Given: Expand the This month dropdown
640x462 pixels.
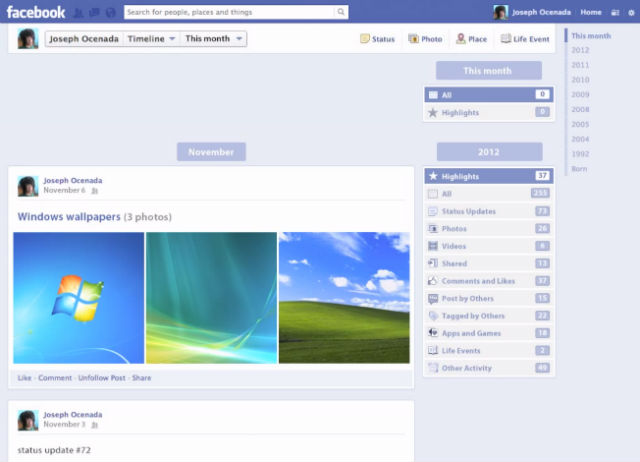Looking at the screenshot, I should 214,39.
